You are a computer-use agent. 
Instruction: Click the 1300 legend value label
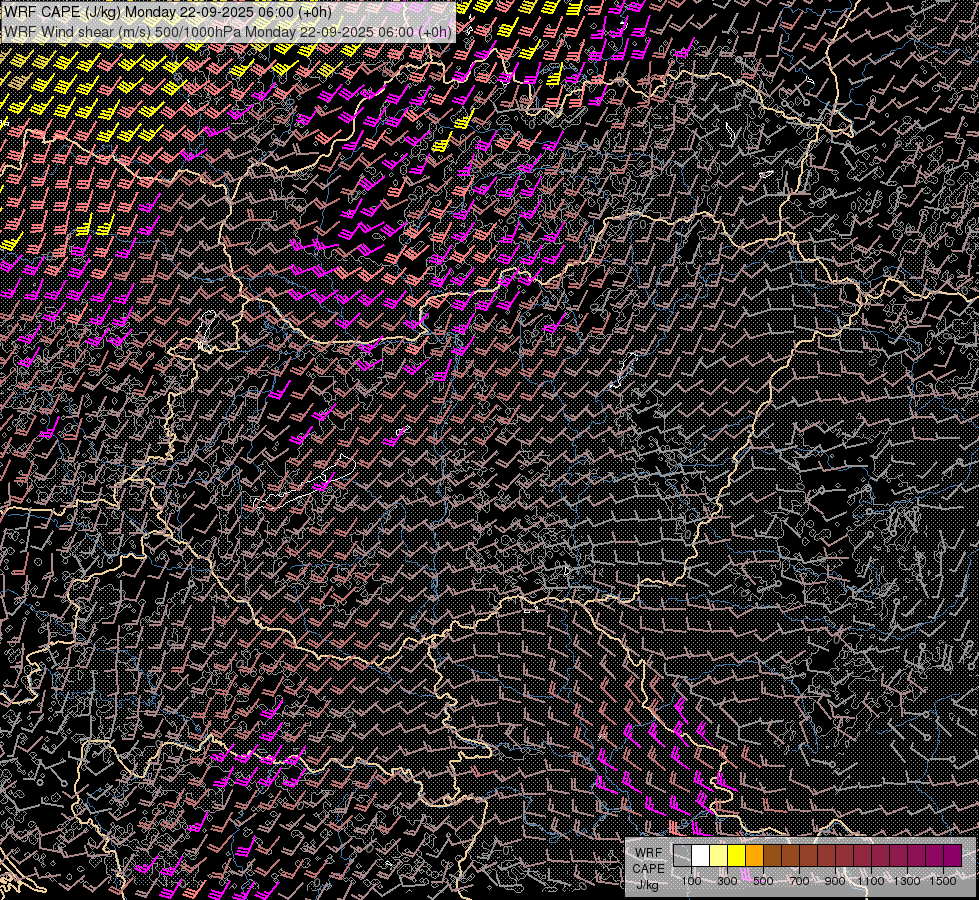(x=907, y=881)
